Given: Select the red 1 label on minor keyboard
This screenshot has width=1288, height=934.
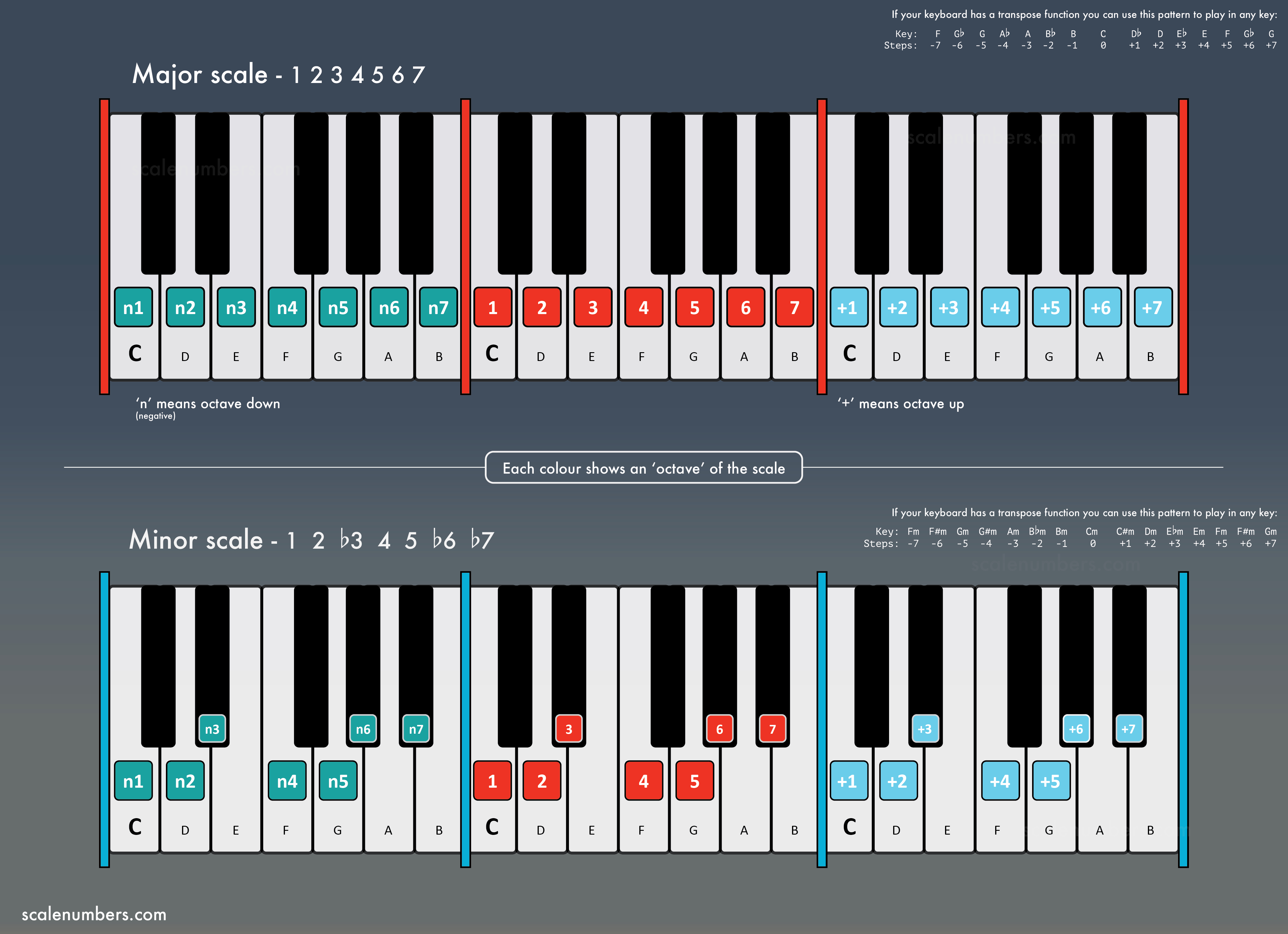Looking at the screenshot, I should click(492, 781).
